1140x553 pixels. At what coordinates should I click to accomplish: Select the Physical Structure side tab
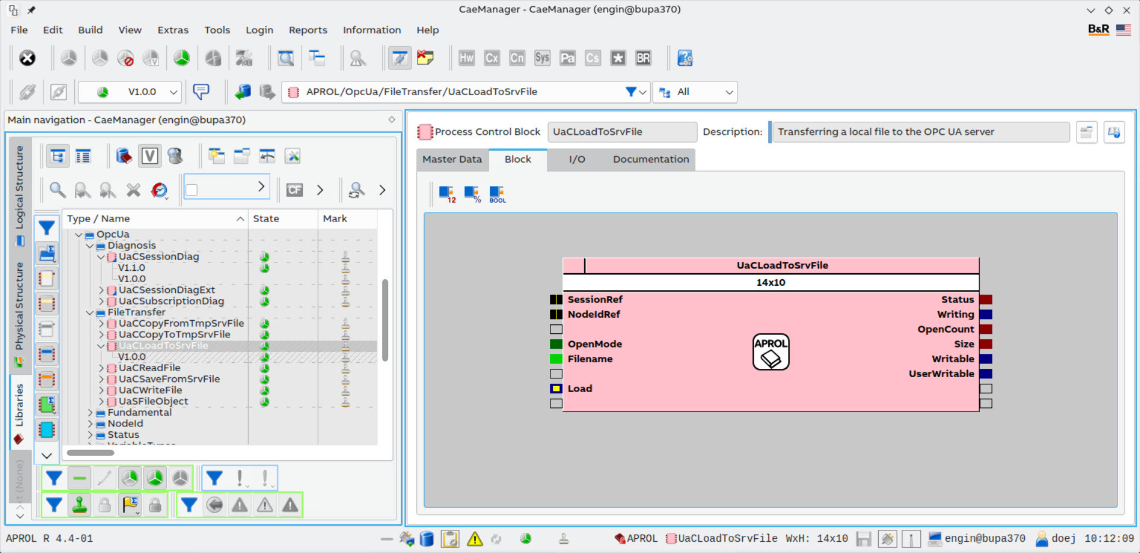pos(19,306)
